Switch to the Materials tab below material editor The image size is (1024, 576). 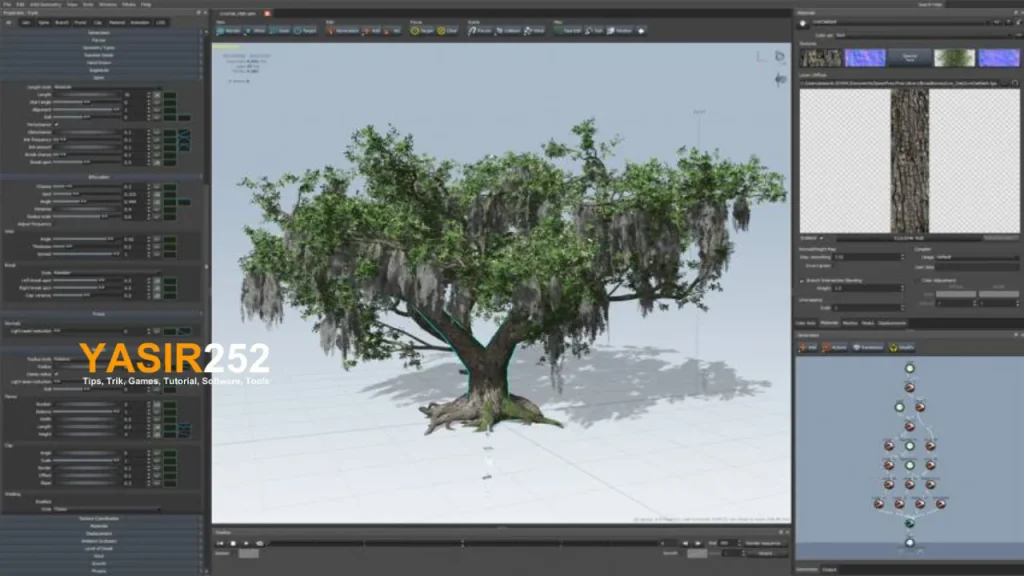coord(829,323)
